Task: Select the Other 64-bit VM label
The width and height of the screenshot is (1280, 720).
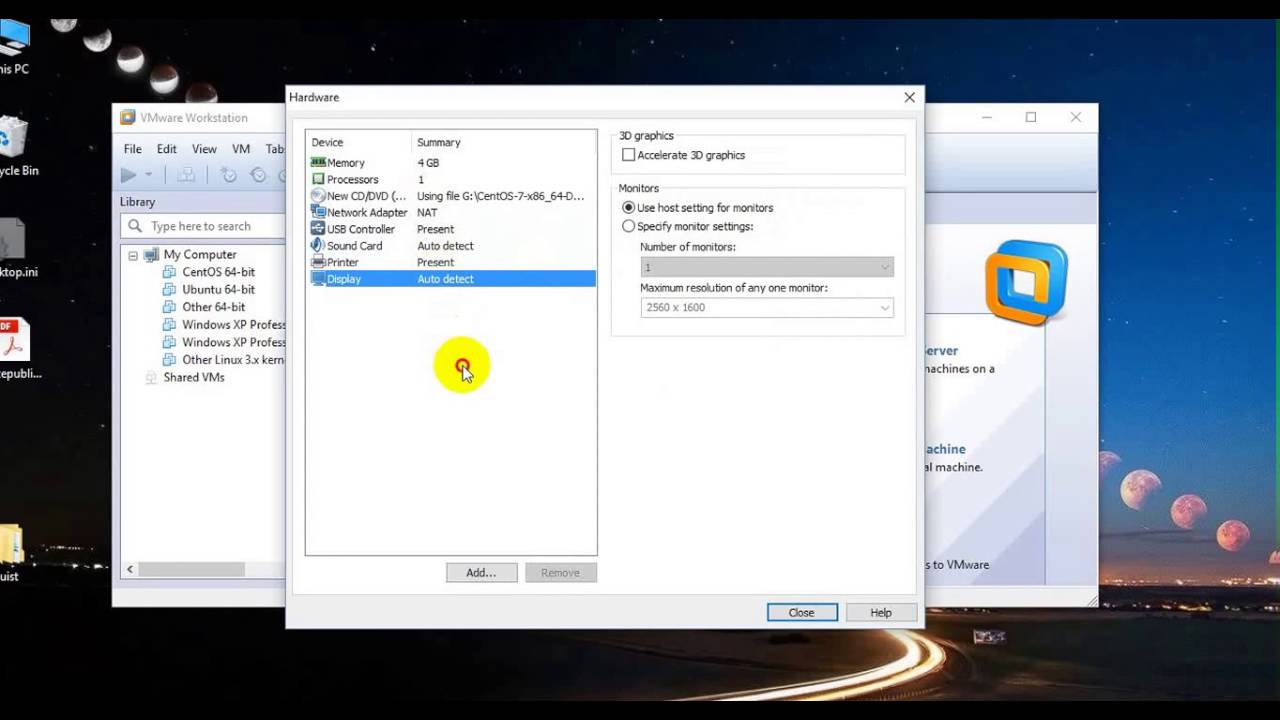Action: tap(213, 307)
